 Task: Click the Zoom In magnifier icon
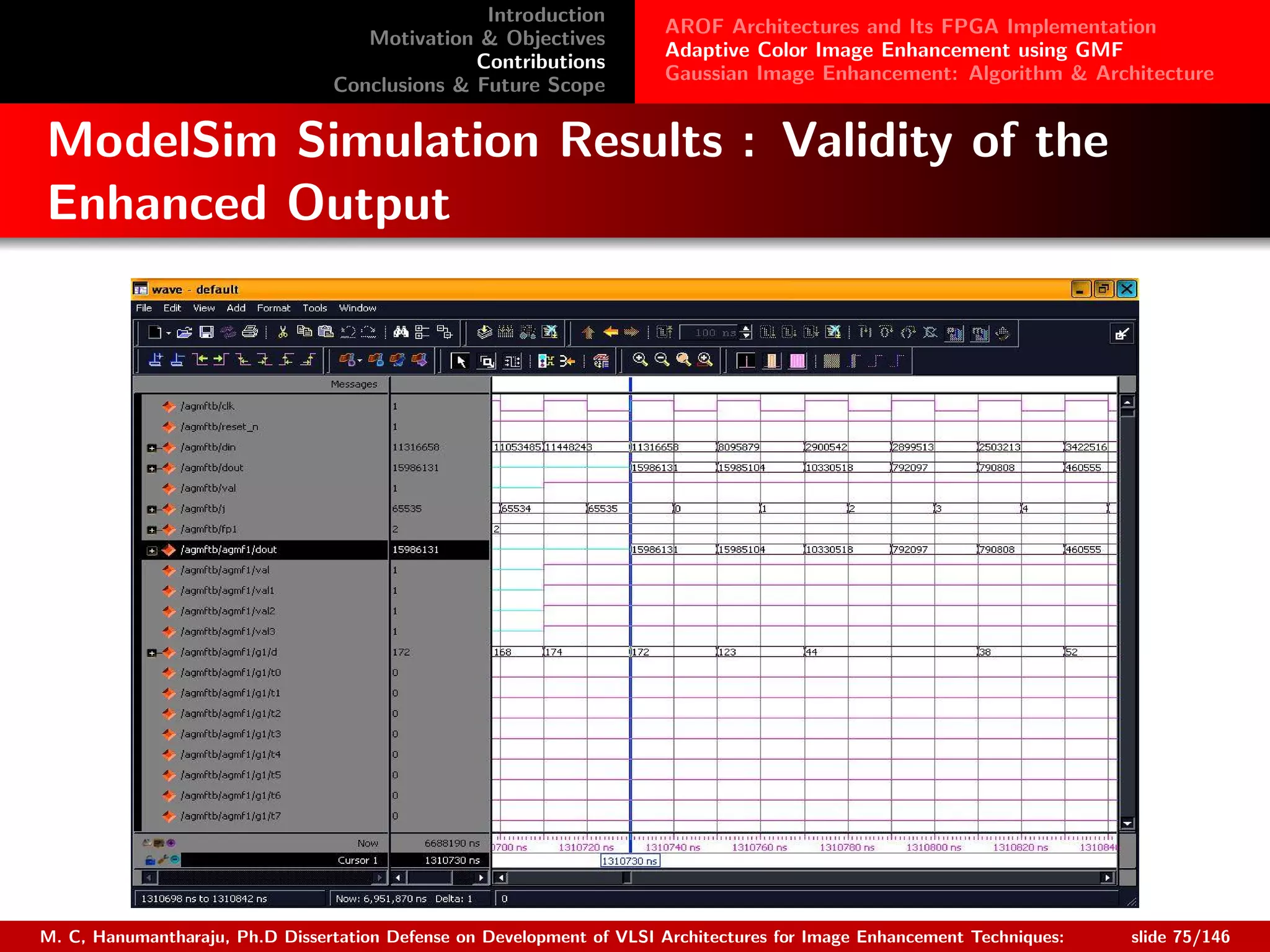pyautogui.click(x=641, y=360)
